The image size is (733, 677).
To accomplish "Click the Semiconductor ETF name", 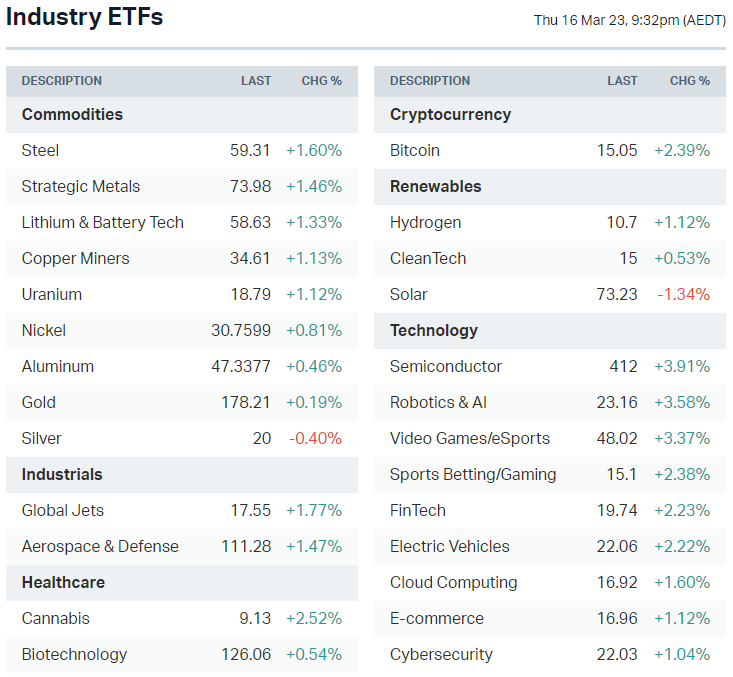I will click(446, 366).
